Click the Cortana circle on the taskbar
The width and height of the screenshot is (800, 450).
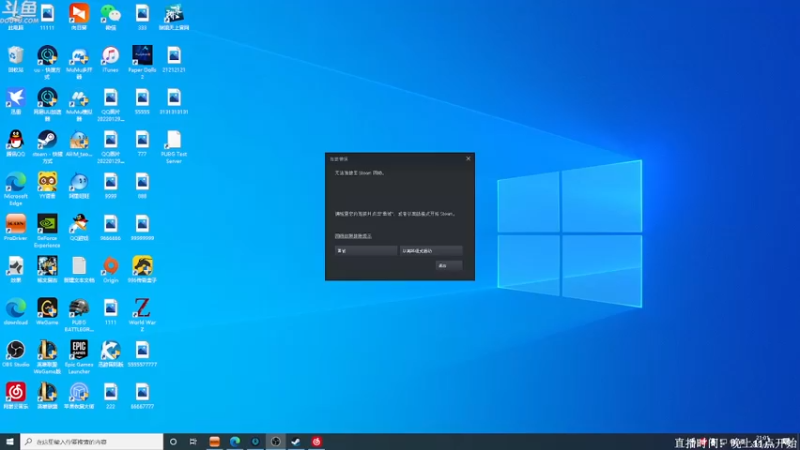173,441
